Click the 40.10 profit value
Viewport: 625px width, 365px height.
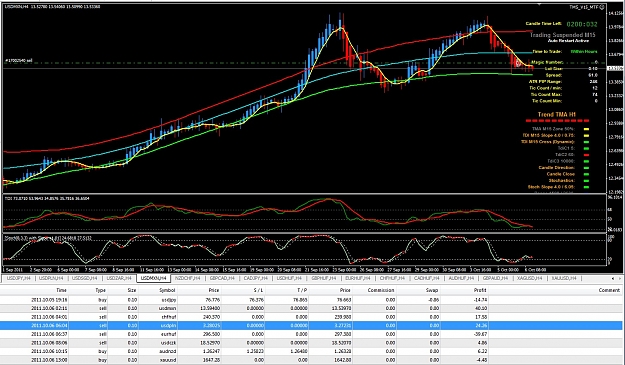pyautogui.click(x=482, y=308)
